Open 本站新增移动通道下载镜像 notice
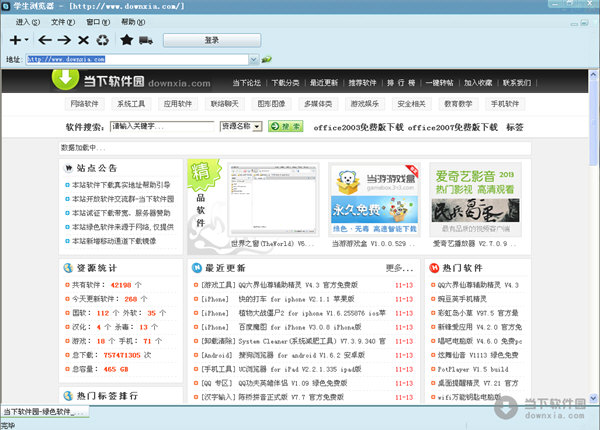 click(114, 241)
